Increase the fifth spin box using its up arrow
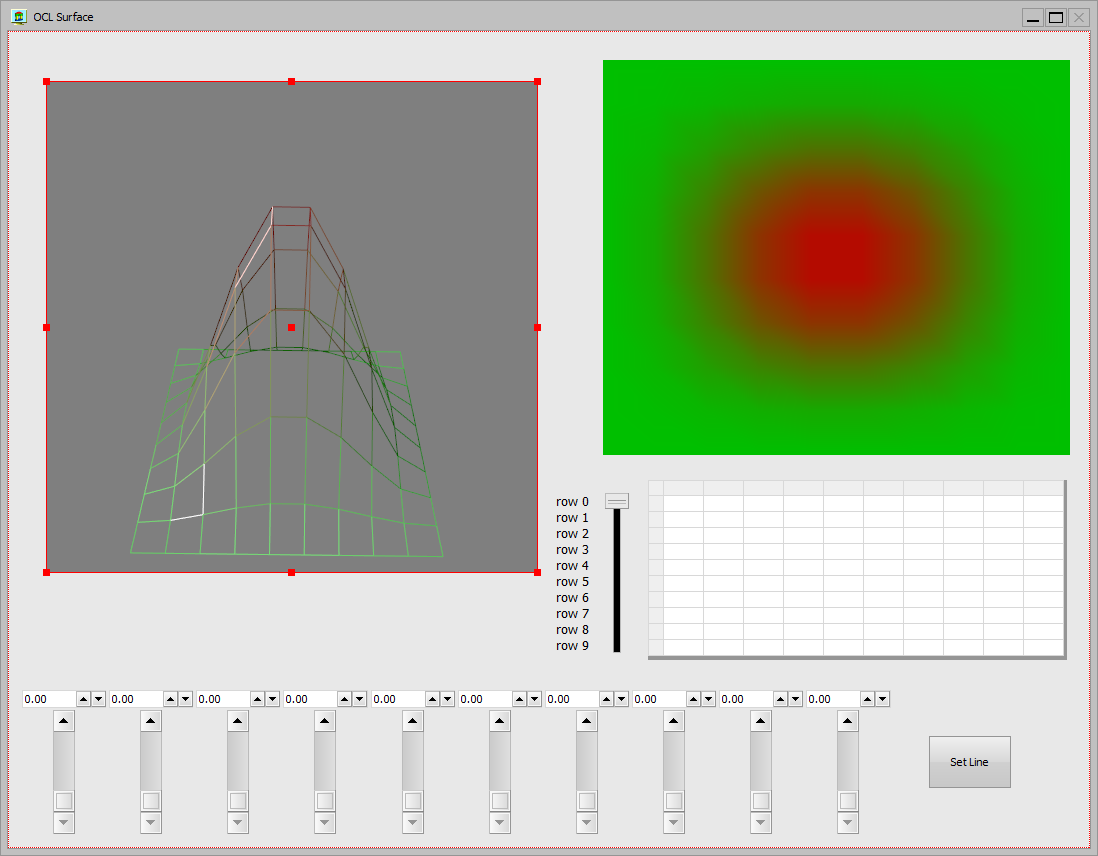This screenshot has height=856, width=1098. tap(432, 699)
